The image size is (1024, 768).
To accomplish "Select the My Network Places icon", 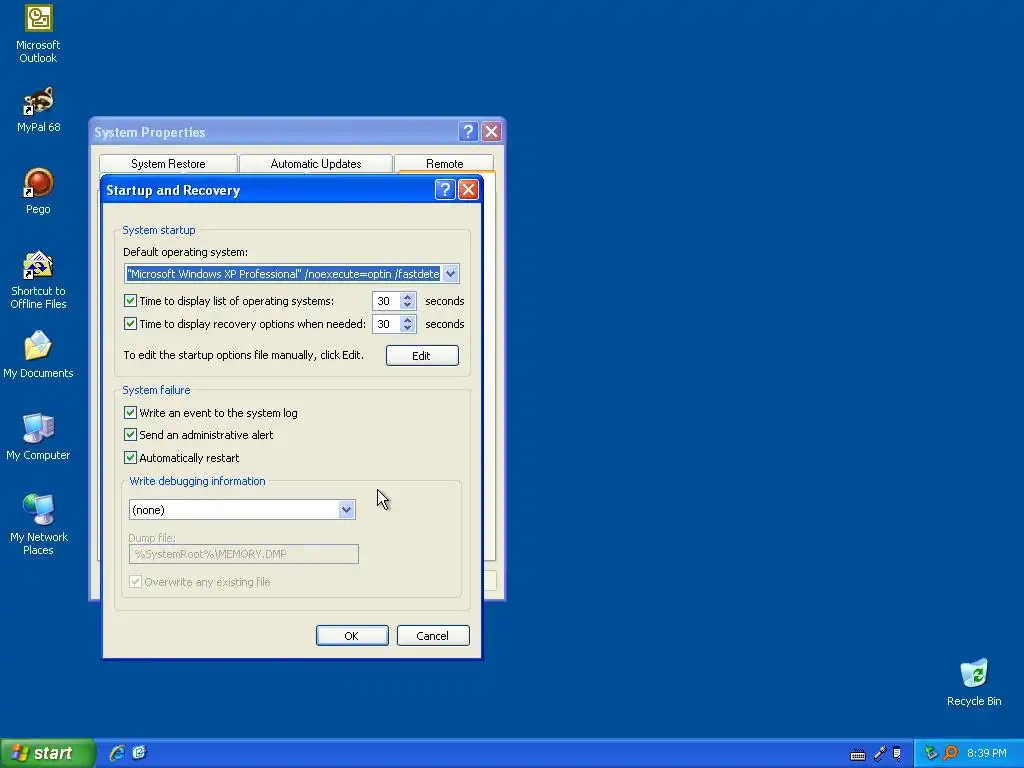I will tap(38, 524).
